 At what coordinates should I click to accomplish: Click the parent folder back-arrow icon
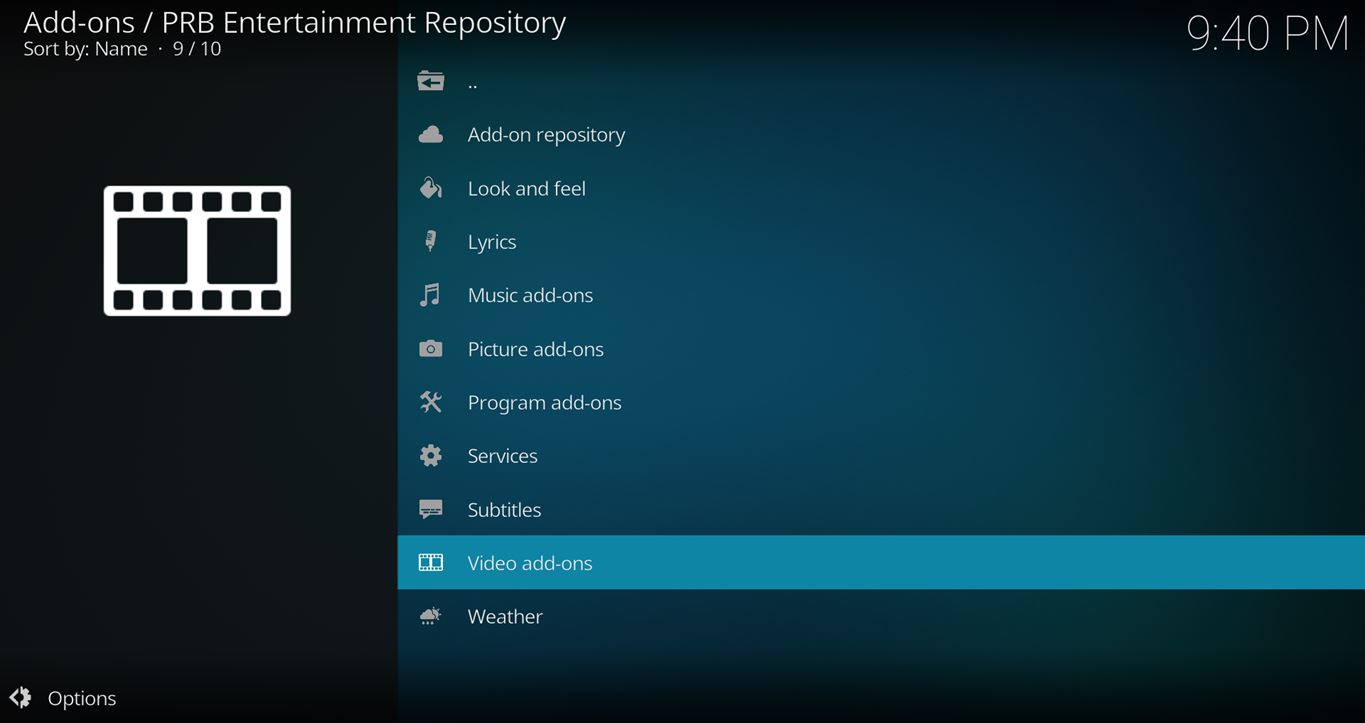click(431, 81)
